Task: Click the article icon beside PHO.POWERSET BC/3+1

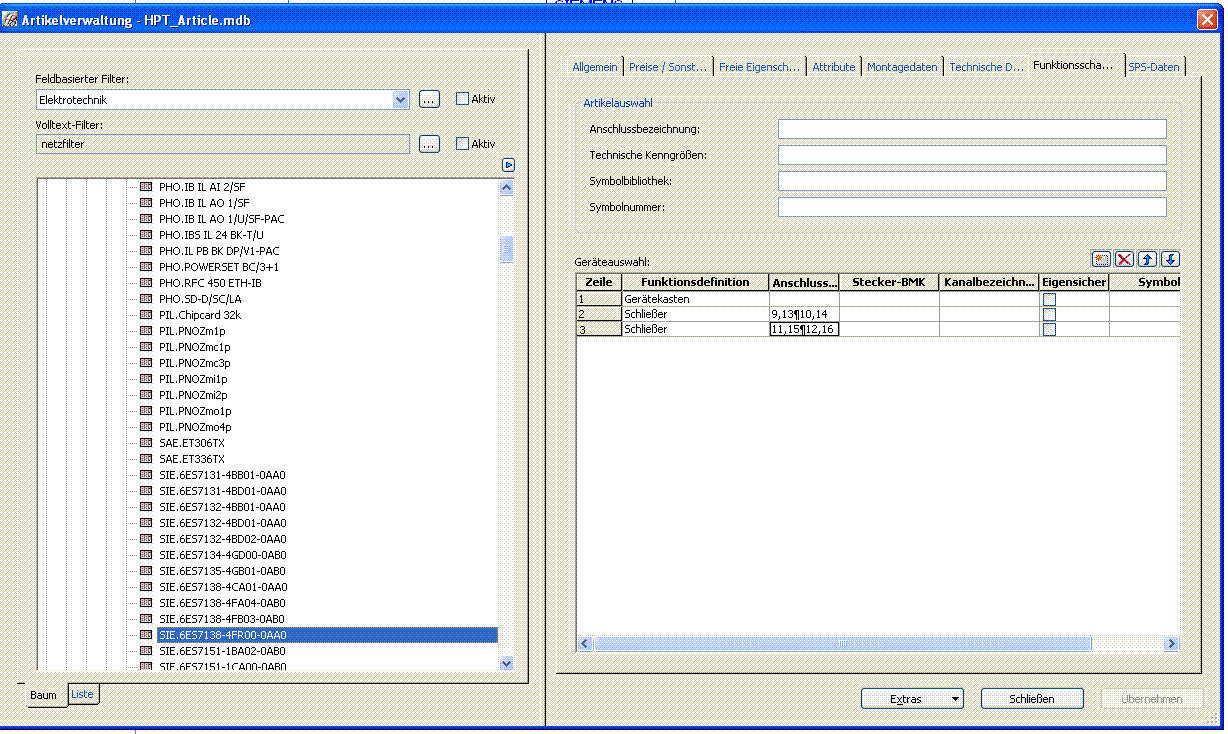Action: point(146,267)
